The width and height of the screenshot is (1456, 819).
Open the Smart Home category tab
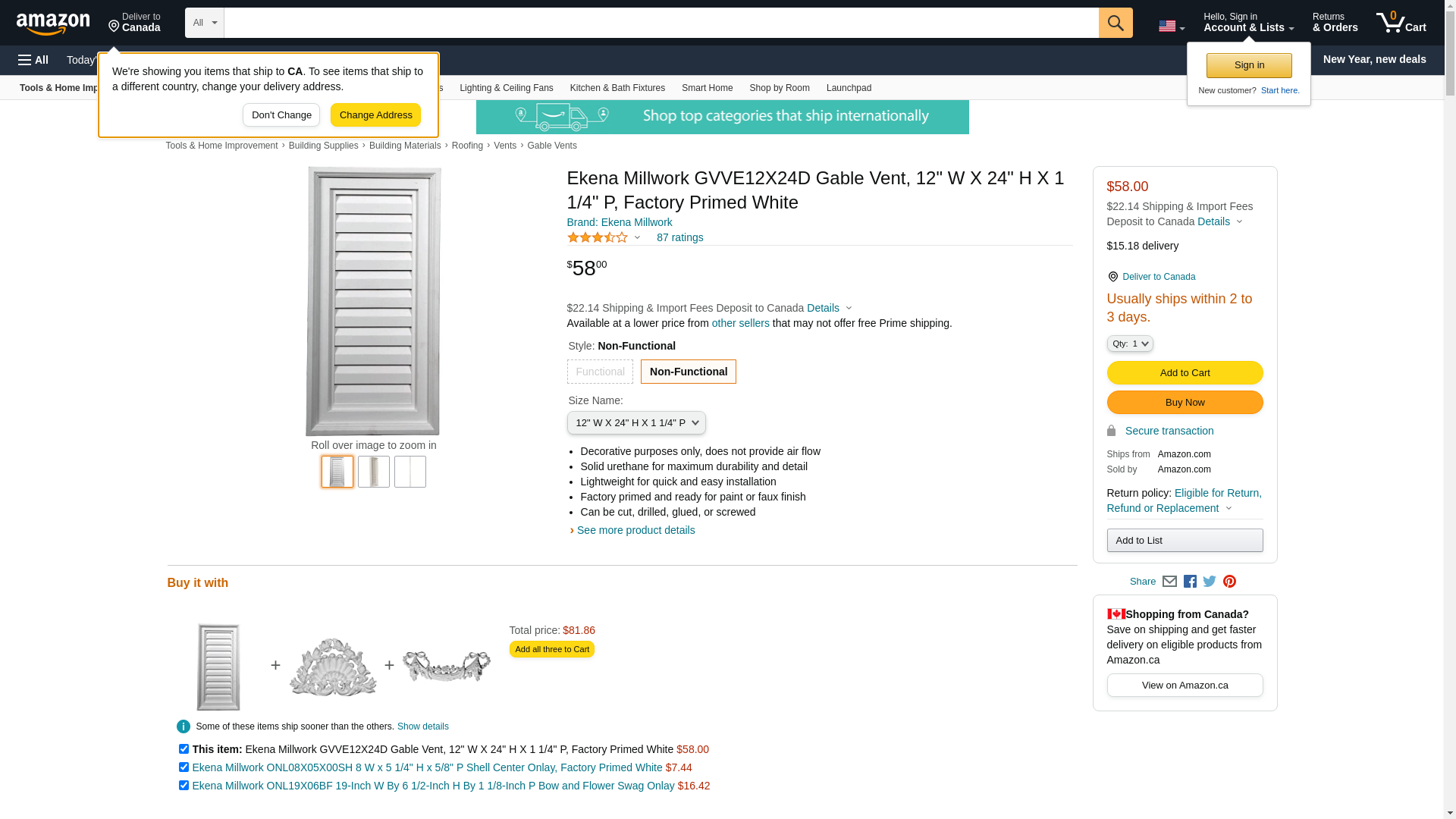point(707,88)
